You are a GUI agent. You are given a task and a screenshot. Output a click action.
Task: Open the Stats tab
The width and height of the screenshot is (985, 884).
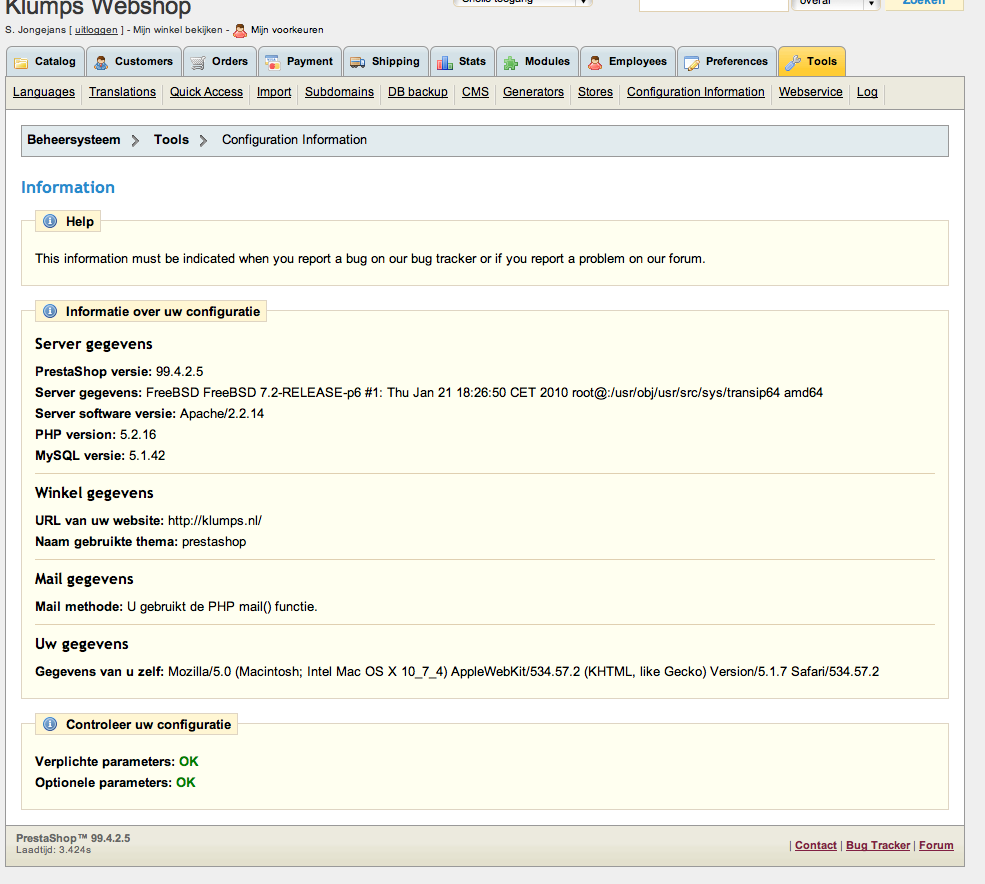click(x=462, y=62)
